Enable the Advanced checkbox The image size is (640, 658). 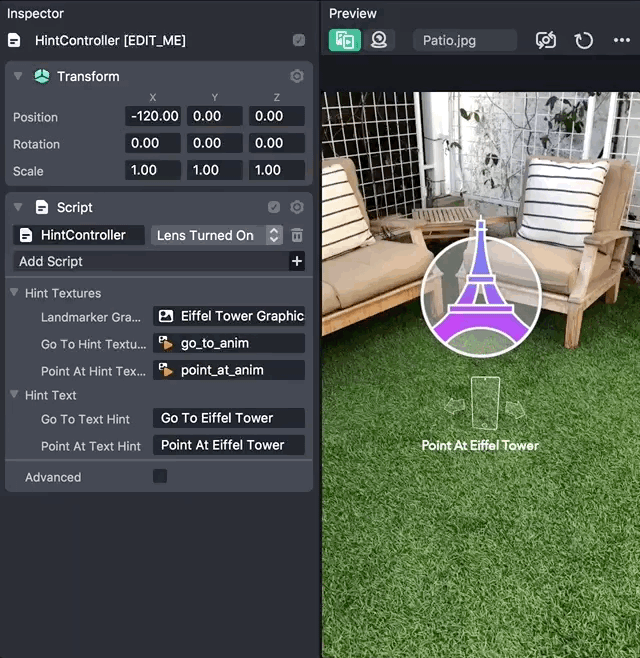pos(160,476)
